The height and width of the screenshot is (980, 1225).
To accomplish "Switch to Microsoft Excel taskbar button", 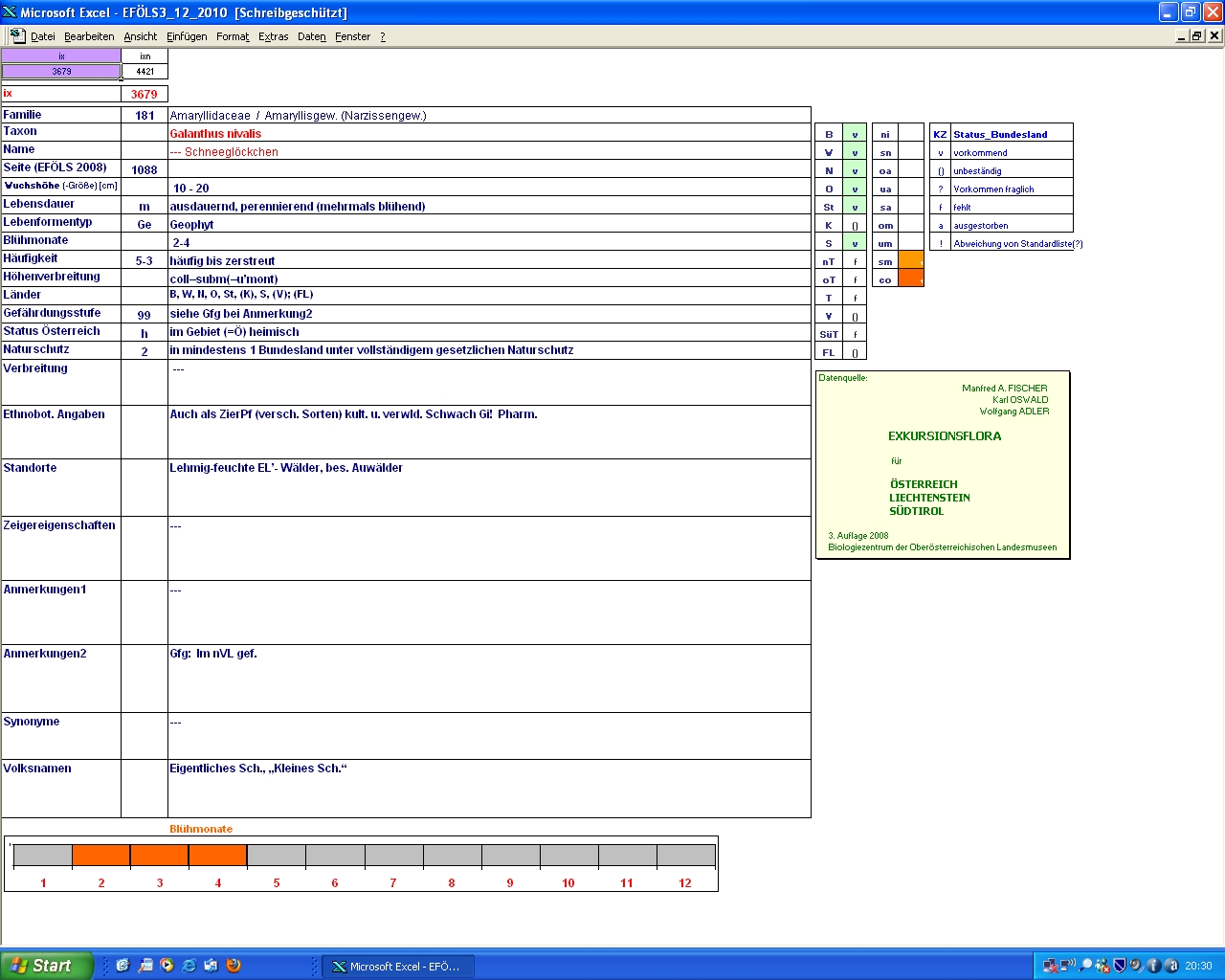I will (x=397, y=966).
